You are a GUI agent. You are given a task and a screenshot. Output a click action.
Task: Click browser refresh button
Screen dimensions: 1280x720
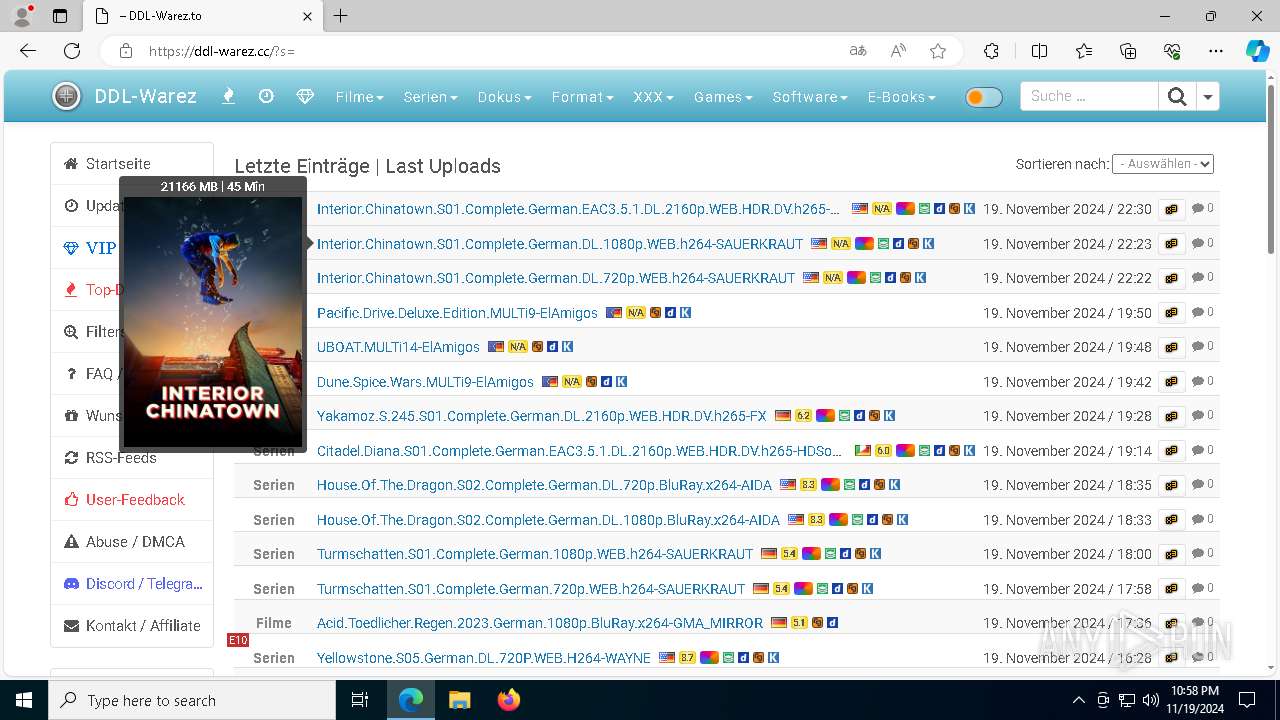click(72, 51)
